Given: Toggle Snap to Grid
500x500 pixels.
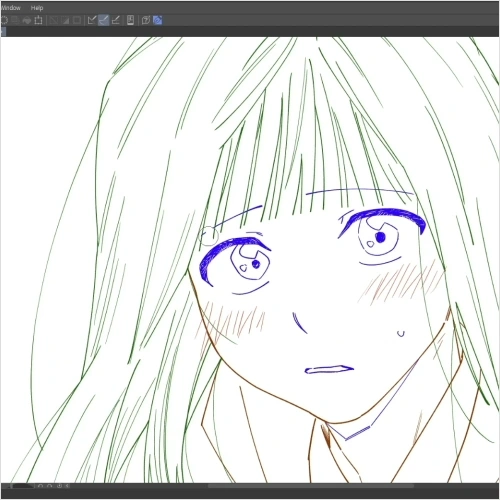Looking at the screenshot, I should [x=116, y=20].
